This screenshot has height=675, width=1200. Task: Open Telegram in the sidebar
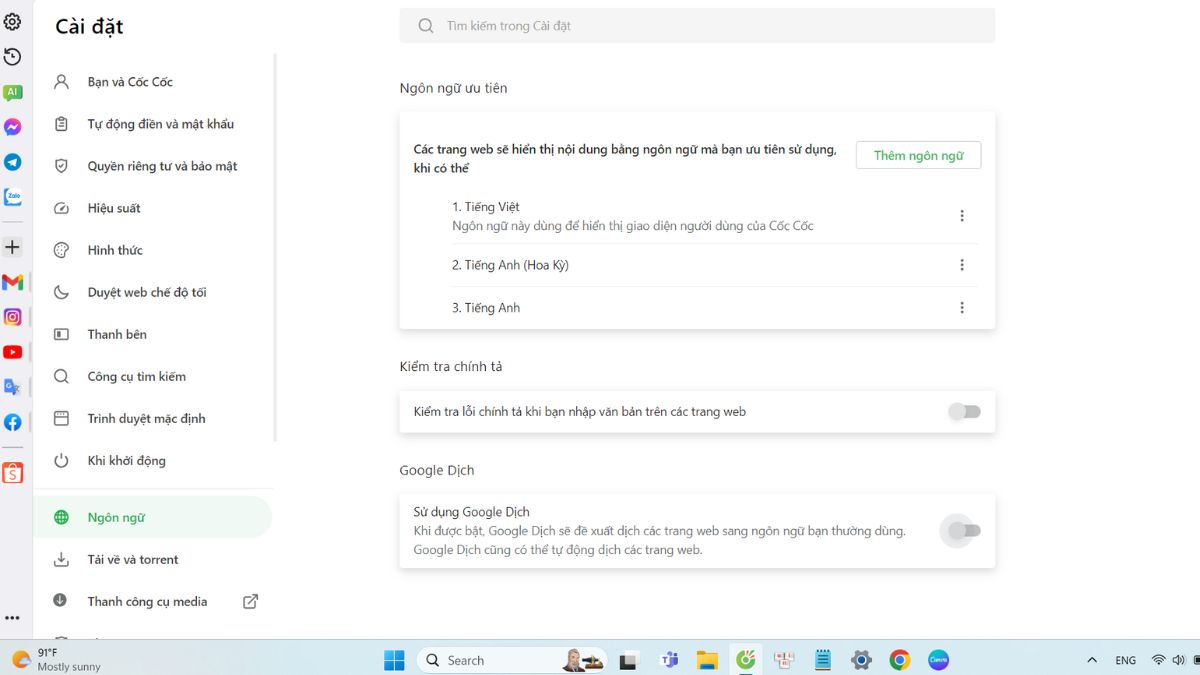12,162
